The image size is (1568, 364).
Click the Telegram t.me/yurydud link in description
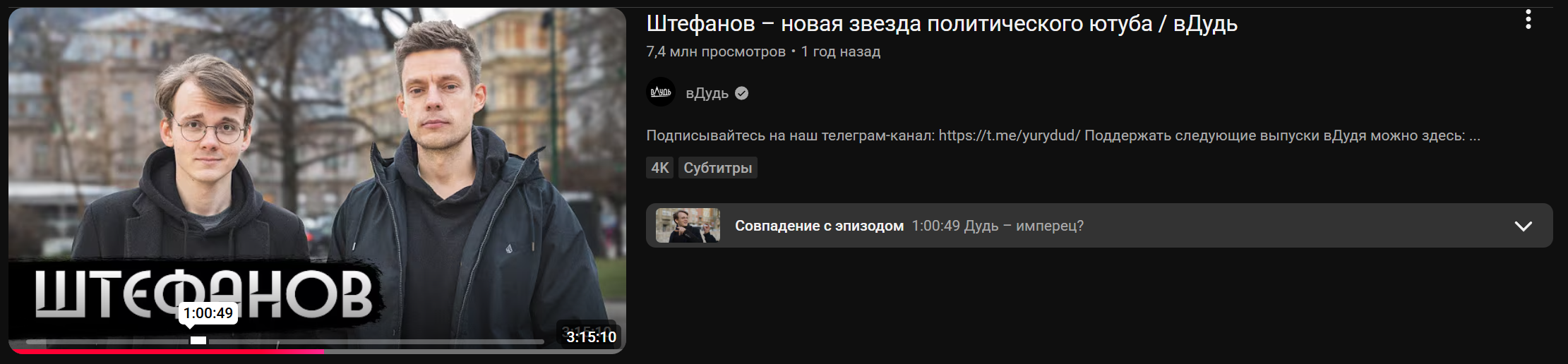coord(1010,135)
